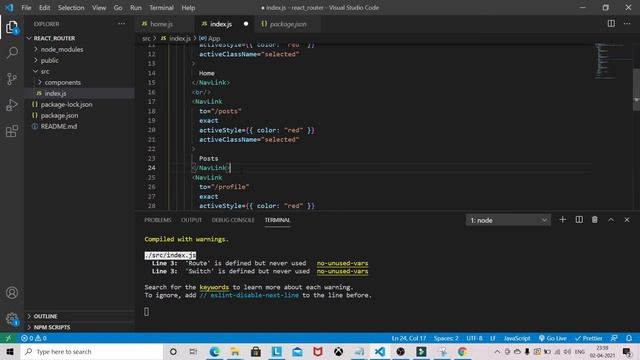This screenshot has width=640, height=360.
Task: Open index.js in the explorer tree
Action: 56,93
